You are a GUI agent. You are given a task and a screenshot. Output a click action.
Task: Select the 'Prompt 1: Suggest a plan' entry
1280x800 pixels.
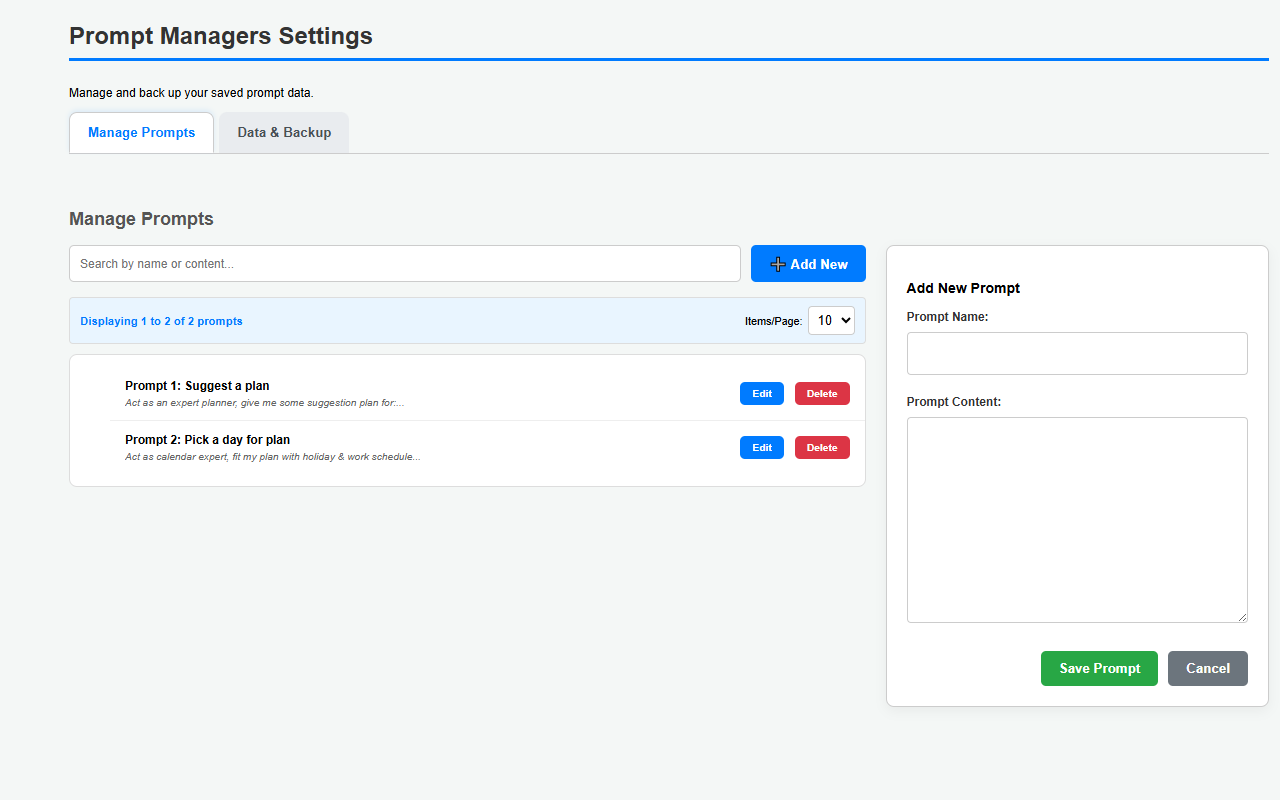(197, 385)
